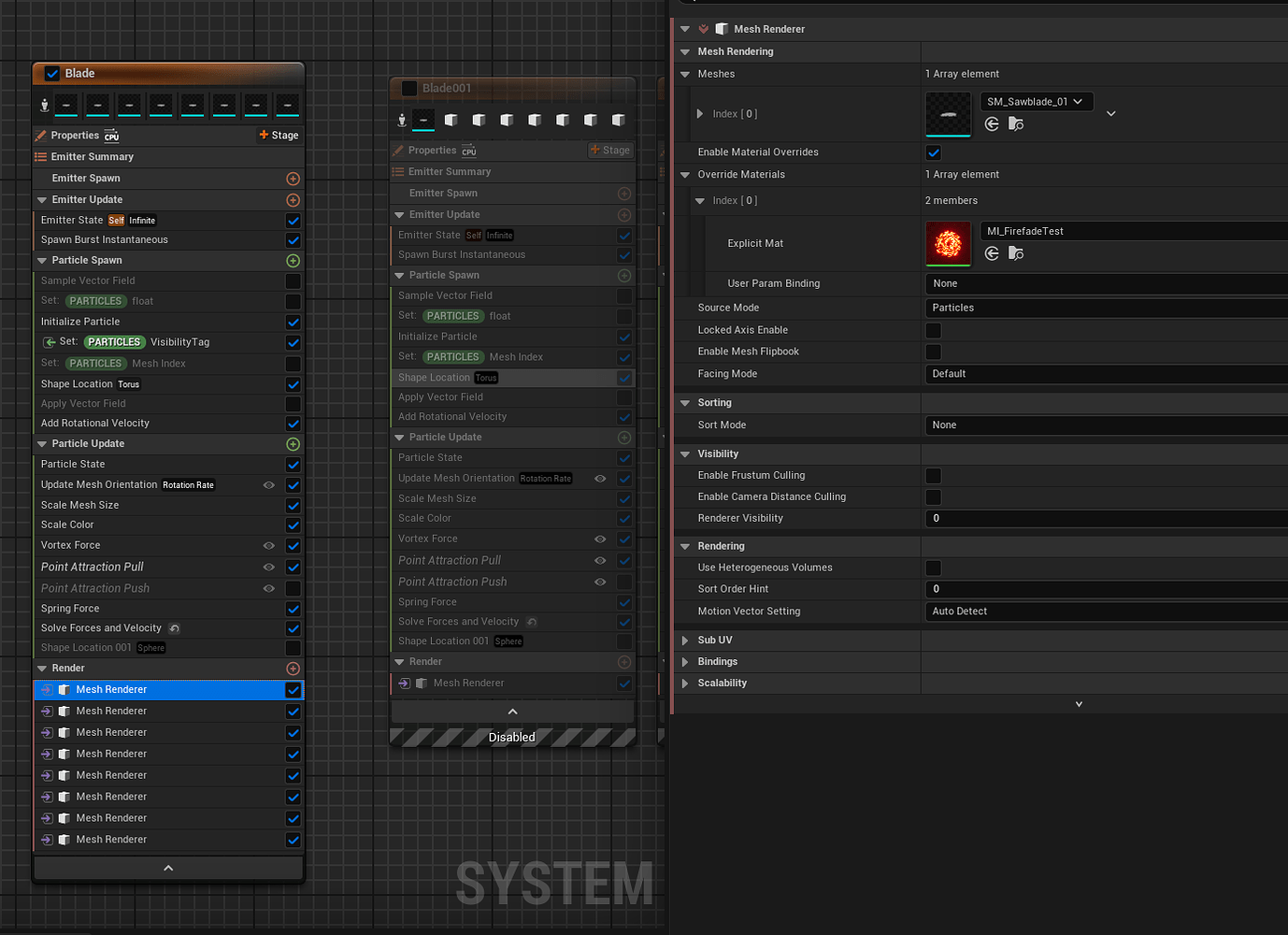Enable Frustum Culling in the Visibility section
1288x935 pixels.
[x=933, y=475]
